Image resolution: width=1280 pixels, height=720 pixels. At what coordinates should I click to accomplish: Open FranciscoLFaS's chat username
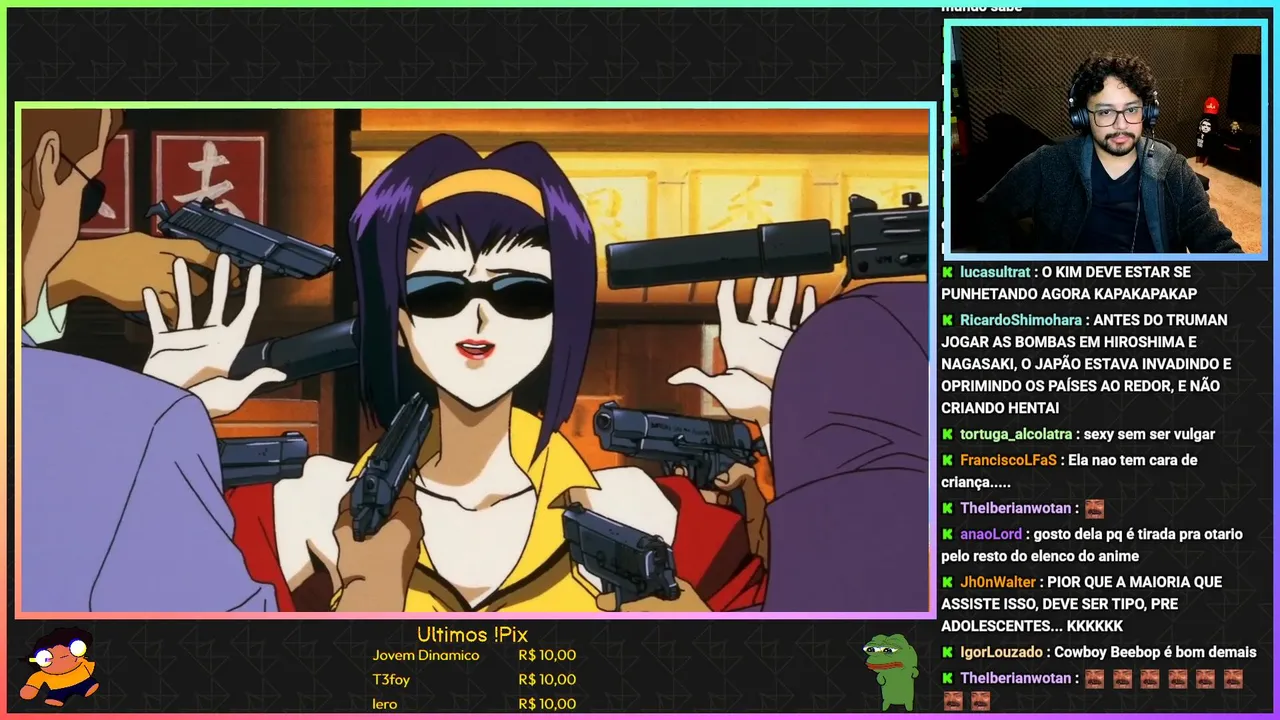(x=1008, y=460)
